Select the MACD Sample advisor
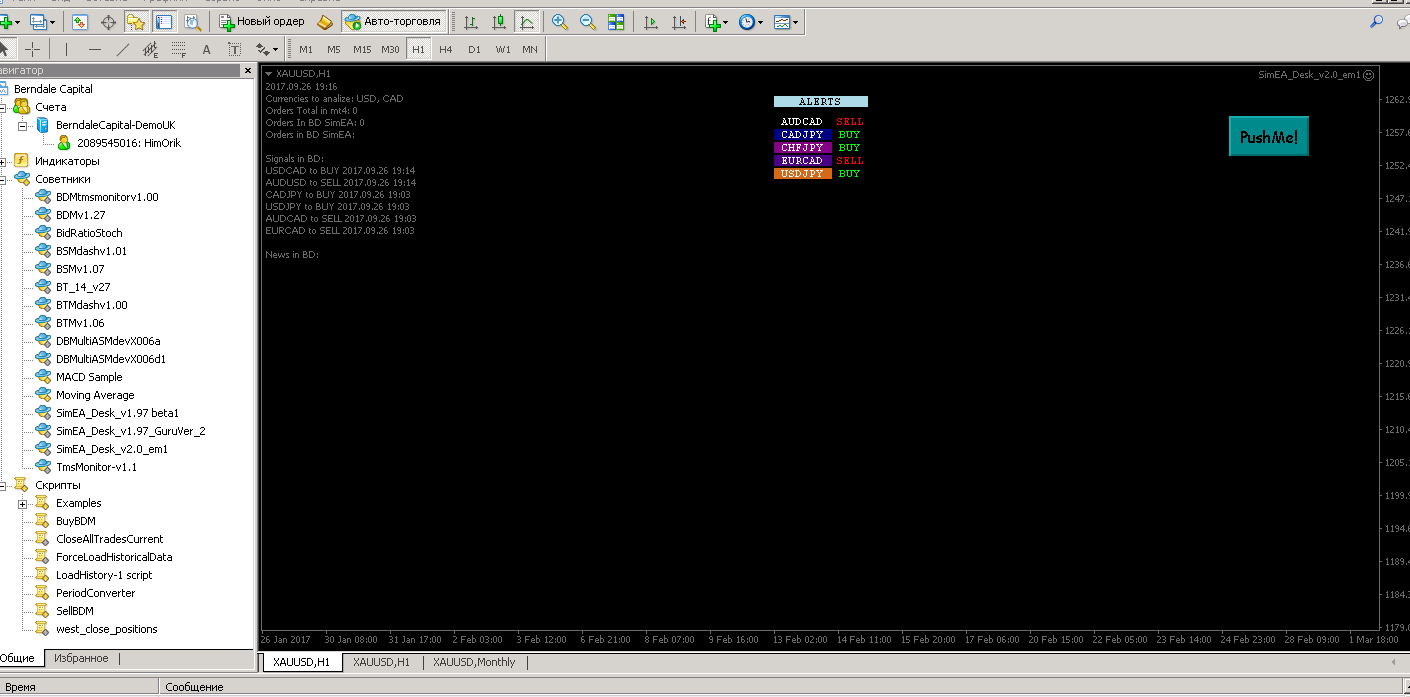The height and width of the screenshot is (697, 1410). 89,377
